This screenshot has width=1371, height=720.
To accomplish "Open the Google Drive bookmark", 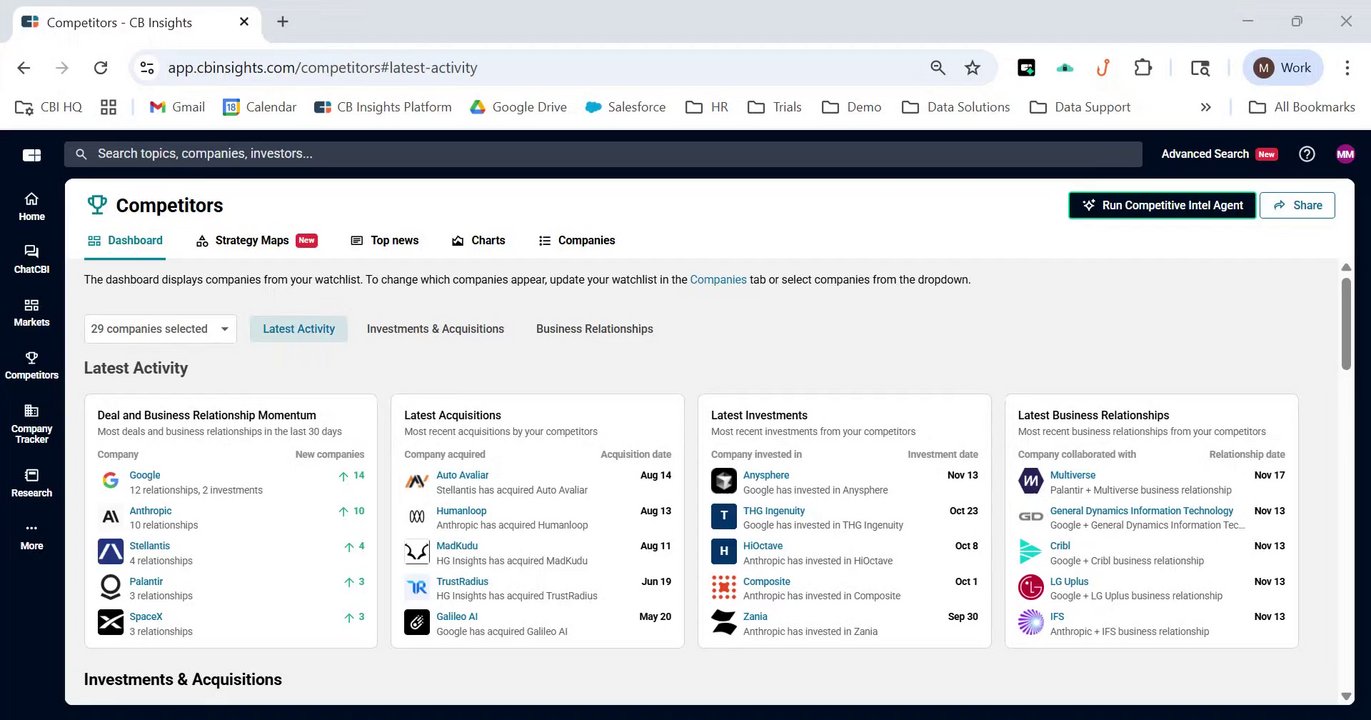I will 518,107.
